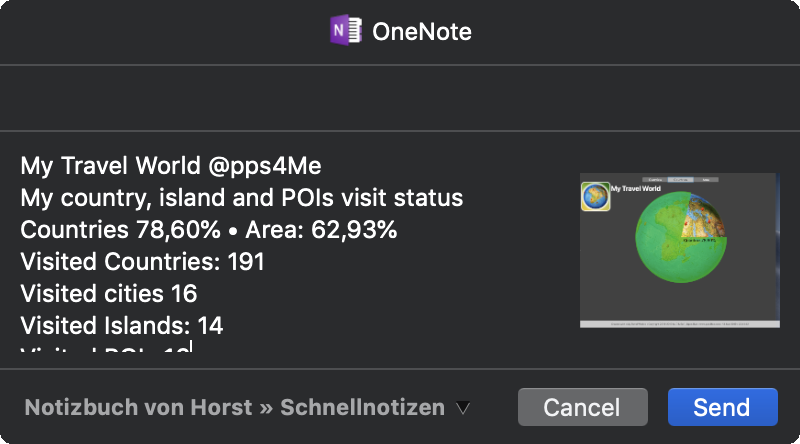The width and height of the screenshot is (800, 444).
Task: Click the segmented tab bar inside the thumbnail
Action: click(680, 180)
